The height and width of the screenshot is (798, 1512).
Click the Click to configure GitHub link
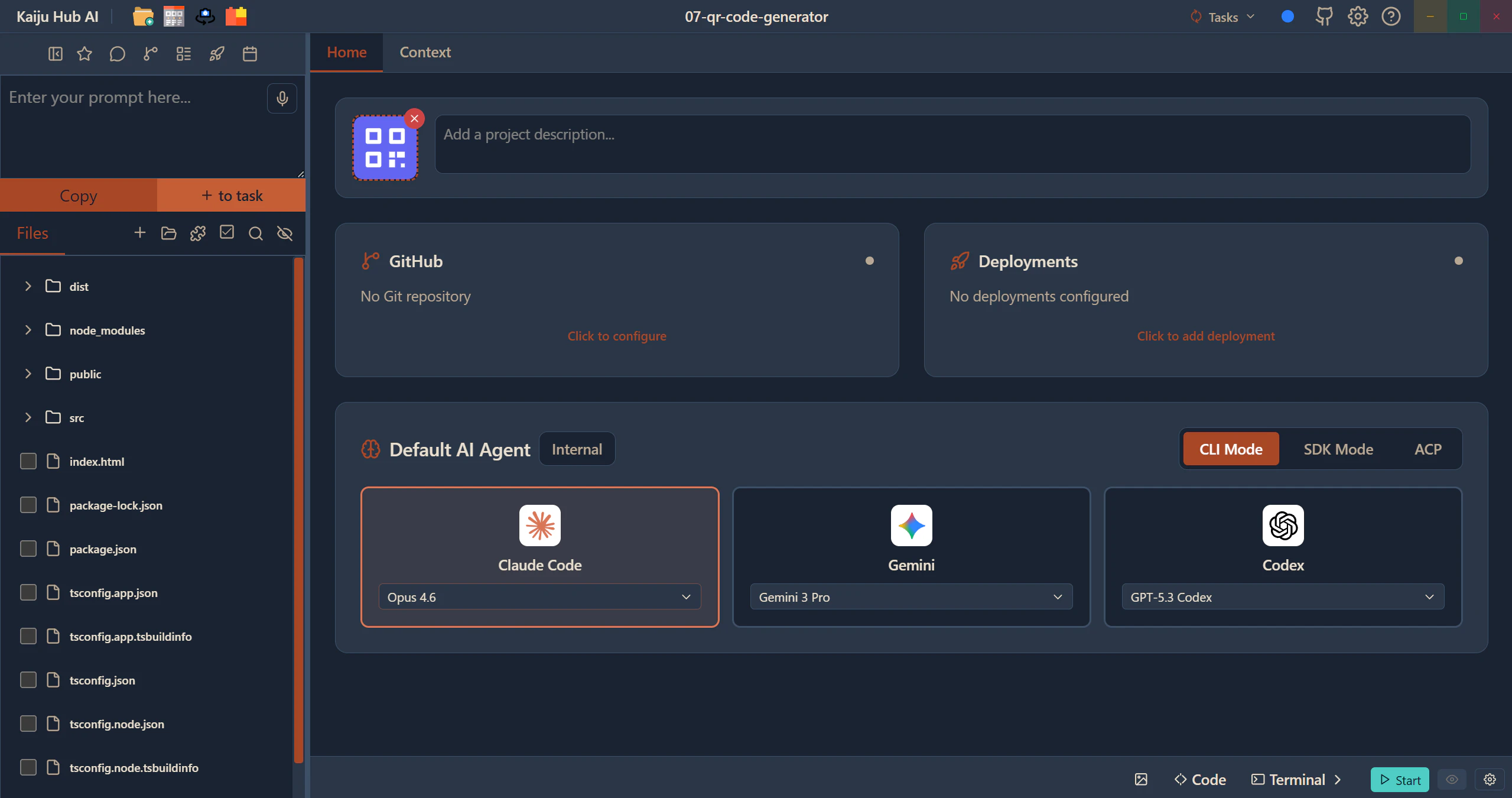[616, 335]
